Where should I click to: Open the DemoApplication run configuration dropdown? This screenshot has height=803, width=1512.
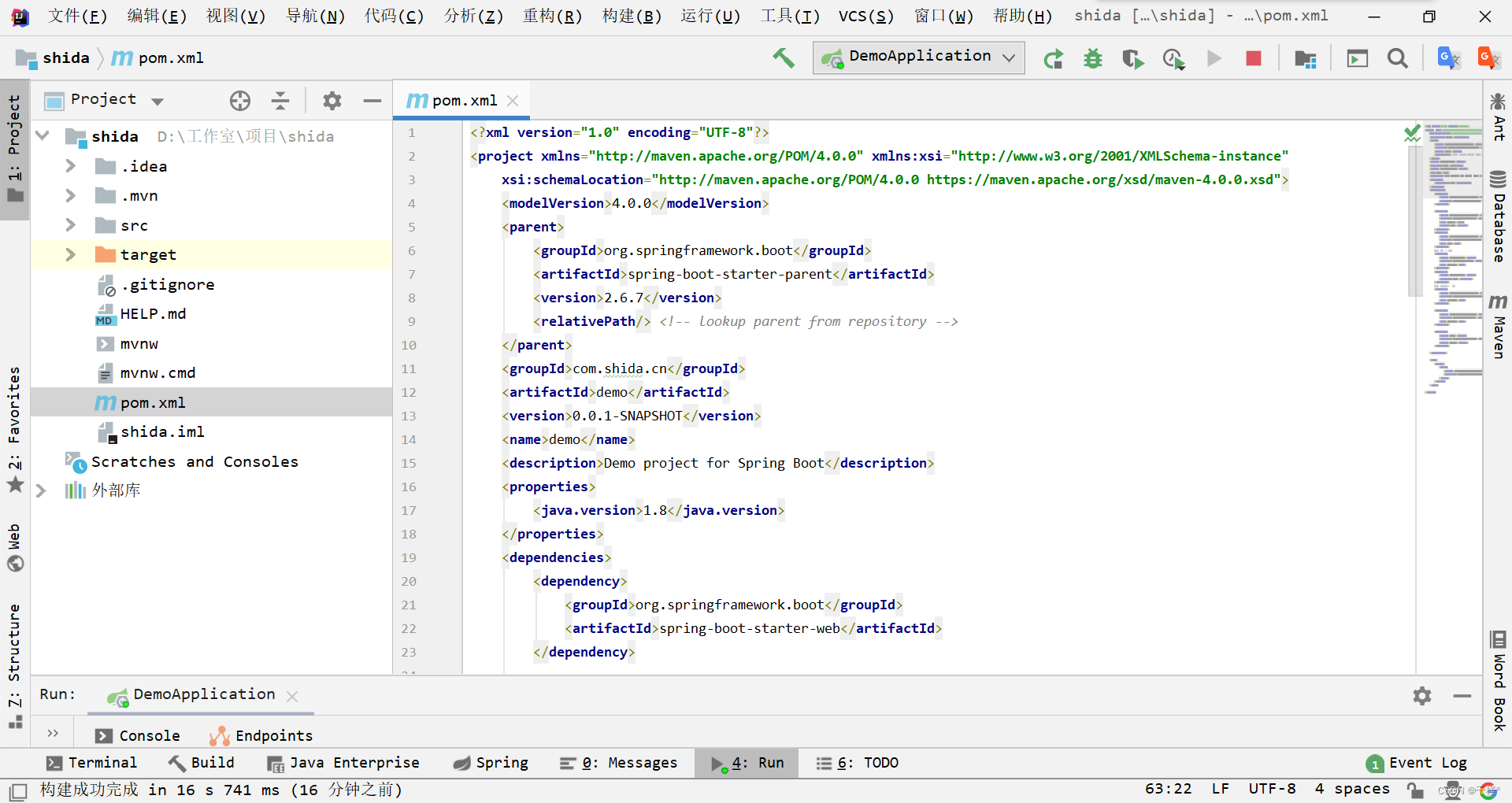[919, 57]
